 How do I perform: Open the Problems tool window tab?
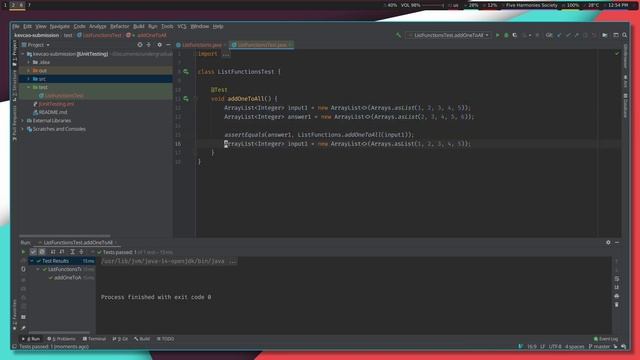tap(61, 339)
